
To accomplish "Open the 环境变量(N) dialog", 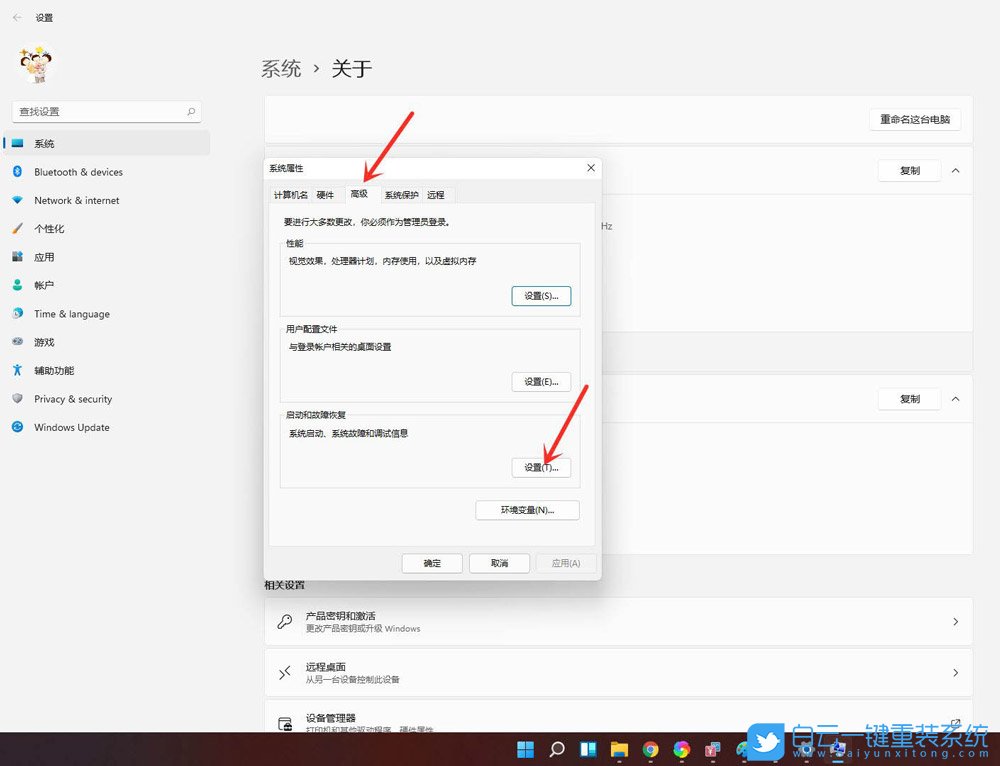I will coord(527,510).
